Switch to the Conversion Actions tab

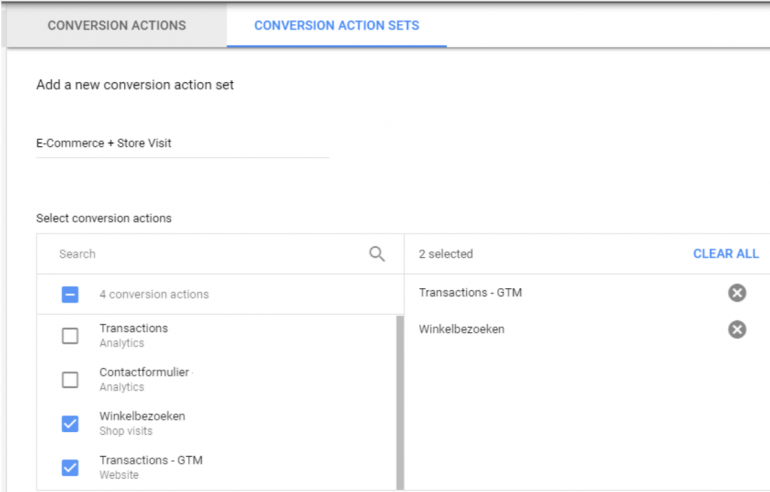tap(117, 26)
